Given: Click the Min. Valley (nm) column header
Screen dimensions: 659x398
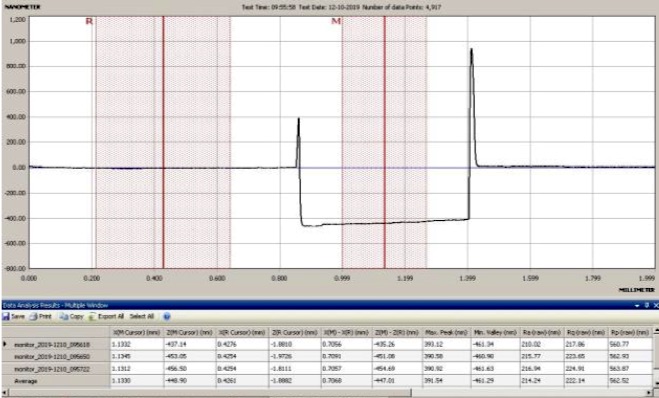Looking at the screenshot, I should point(496,332).
